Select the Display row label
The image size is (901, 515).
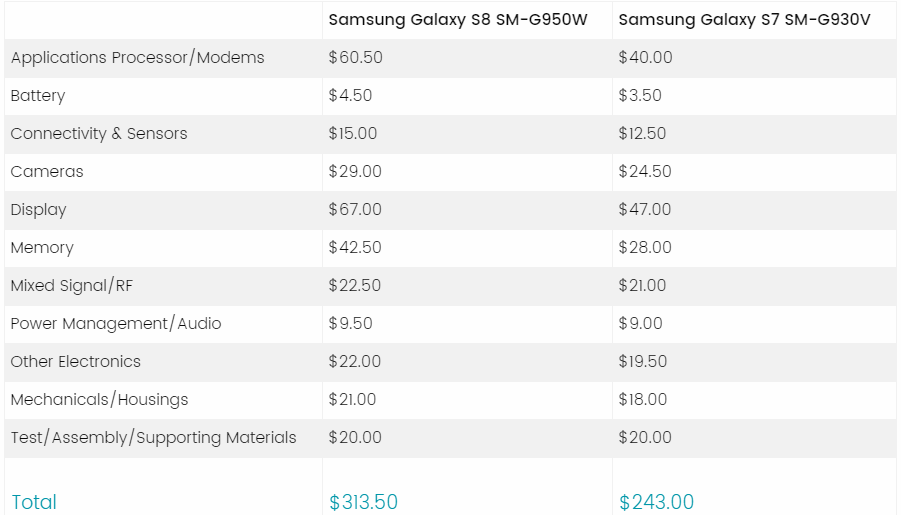pos(38,210)
